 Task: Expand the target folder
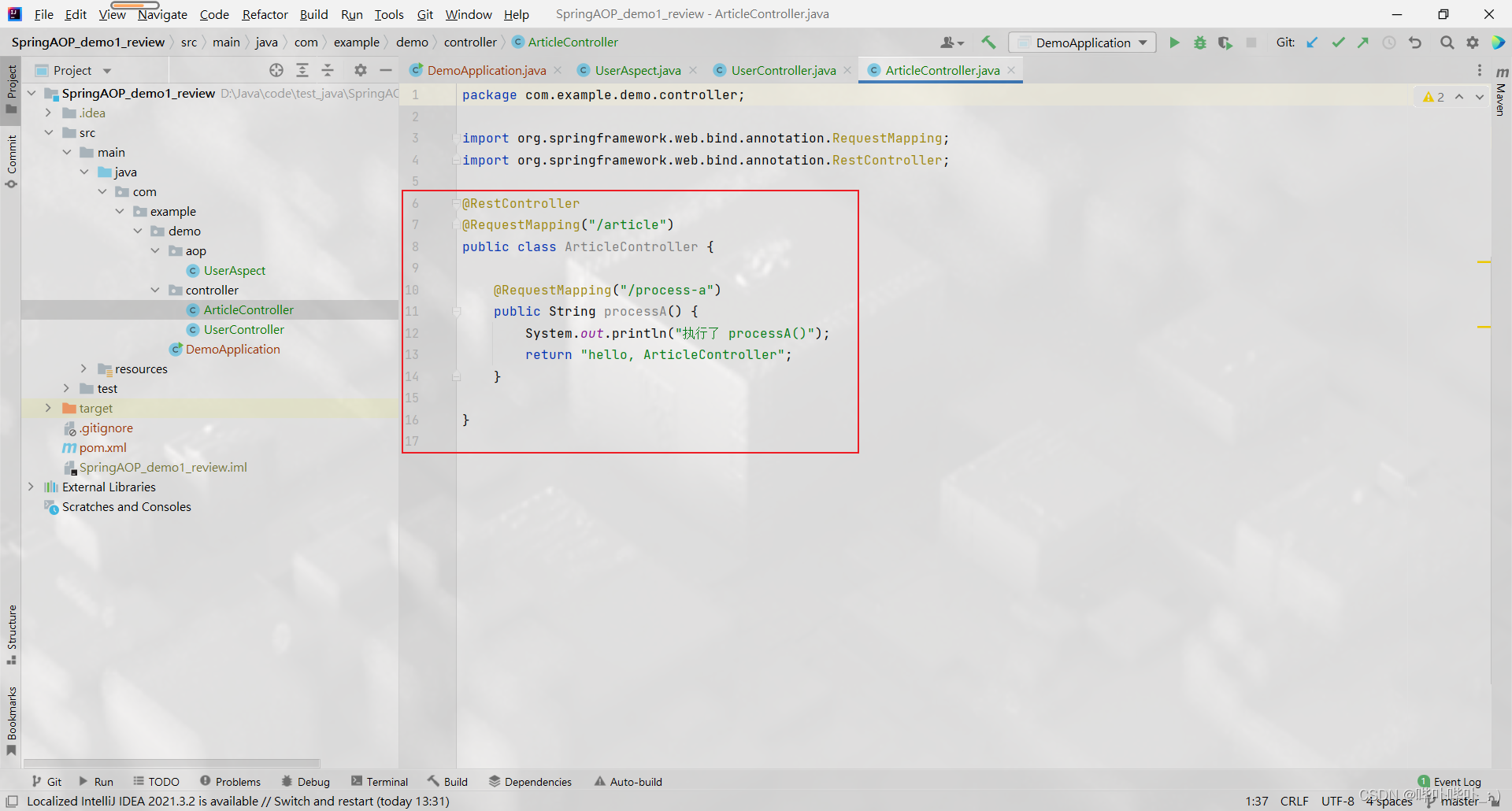tap(49, 408)
